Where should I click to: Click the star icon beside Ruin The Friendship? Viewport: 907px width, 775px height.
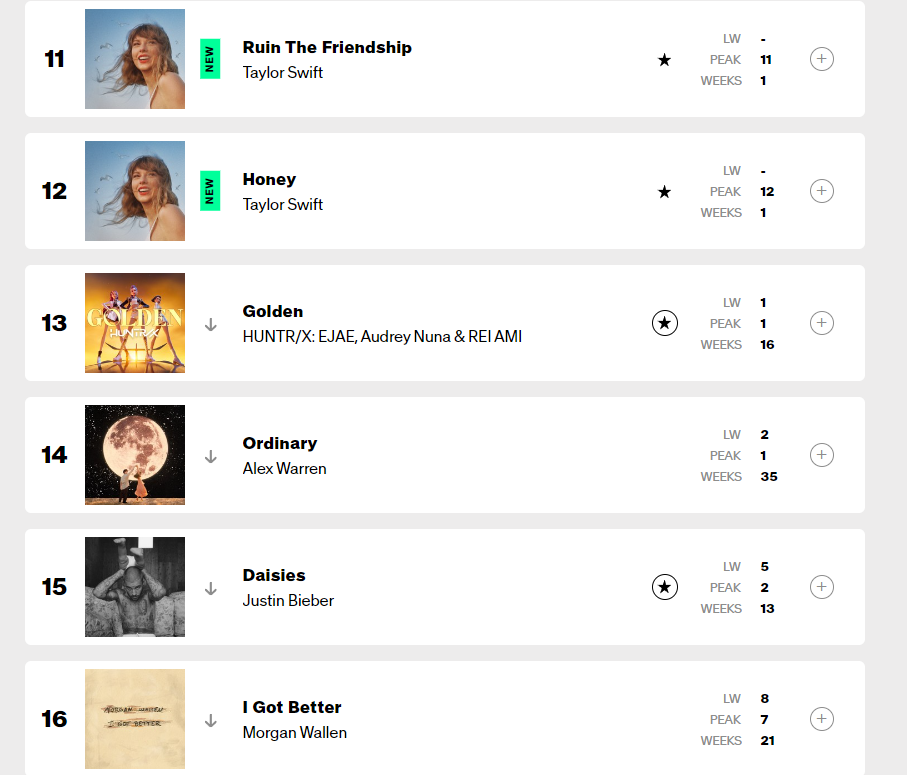pyautogui.click(x=665, y=60)
